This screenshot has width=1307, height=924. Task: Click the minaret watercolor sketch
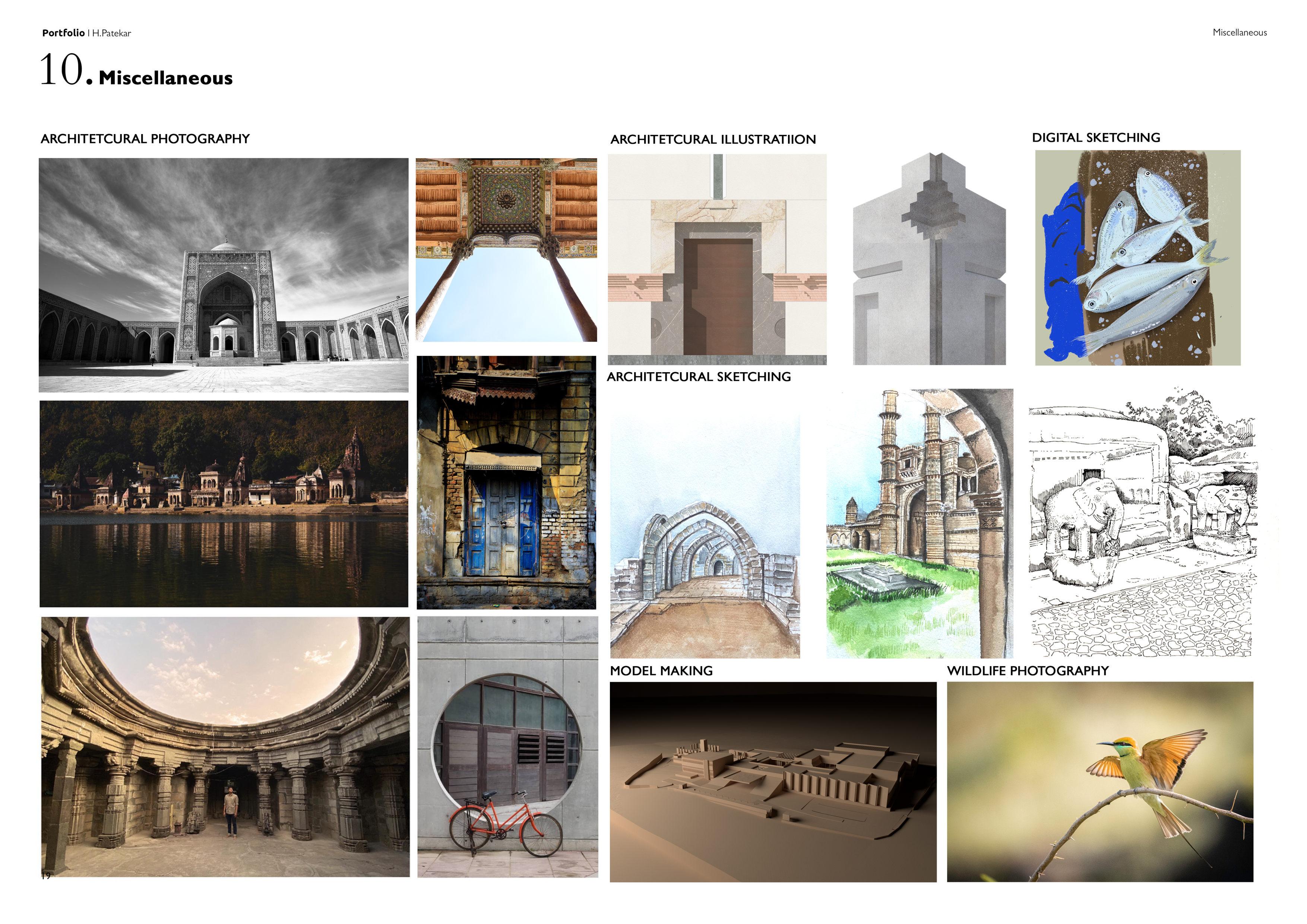tap(920, 523)
